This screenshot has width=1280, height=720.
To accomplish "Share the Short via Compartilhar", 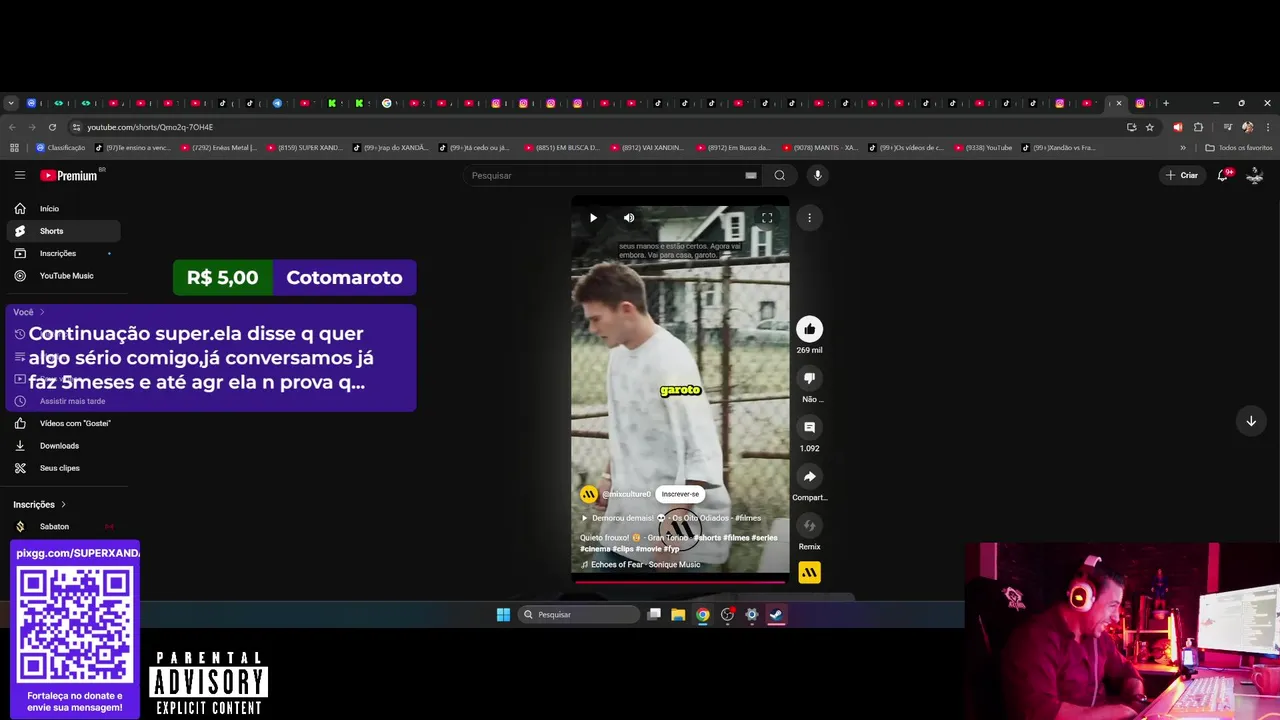I will pos(809,476).
